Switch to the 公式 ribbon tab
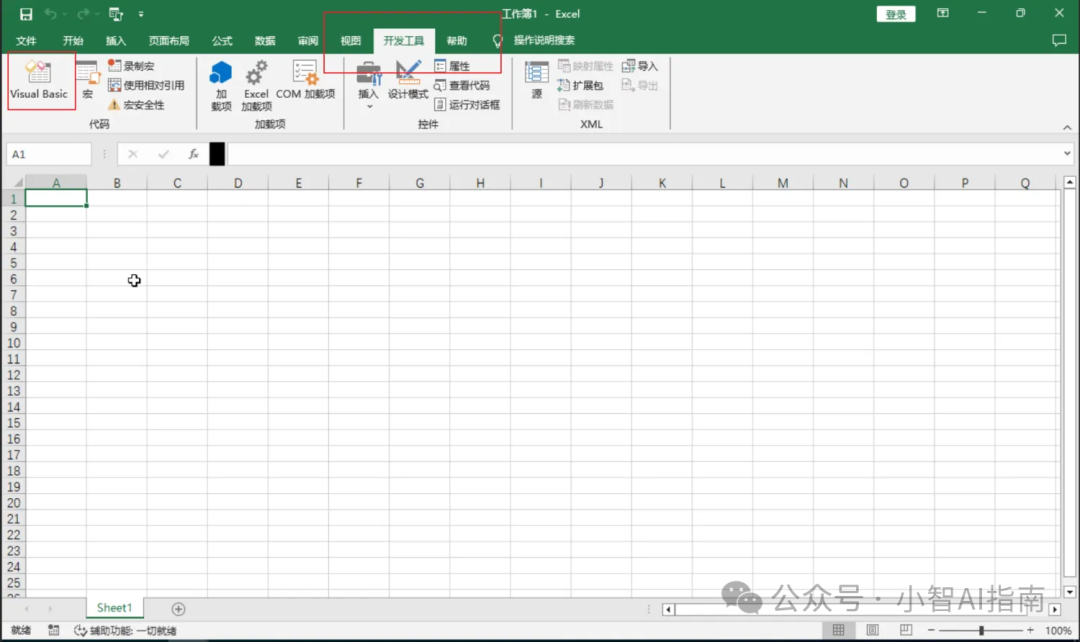Screen dimensions: 1080x642 pos(222,41)
